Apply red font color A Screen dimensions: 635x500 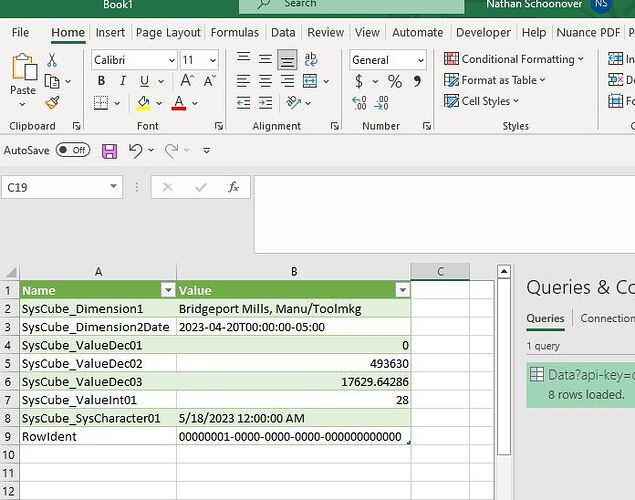(x=179, y=103)
